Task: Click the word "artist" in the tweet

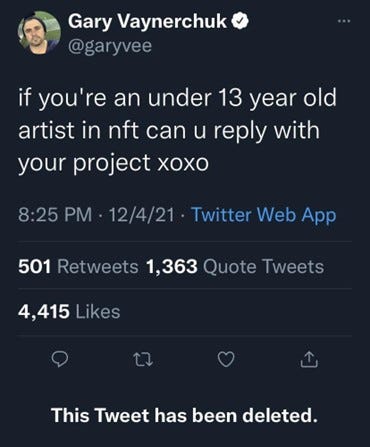Action: pyautogui.click(x=45, y=130)
